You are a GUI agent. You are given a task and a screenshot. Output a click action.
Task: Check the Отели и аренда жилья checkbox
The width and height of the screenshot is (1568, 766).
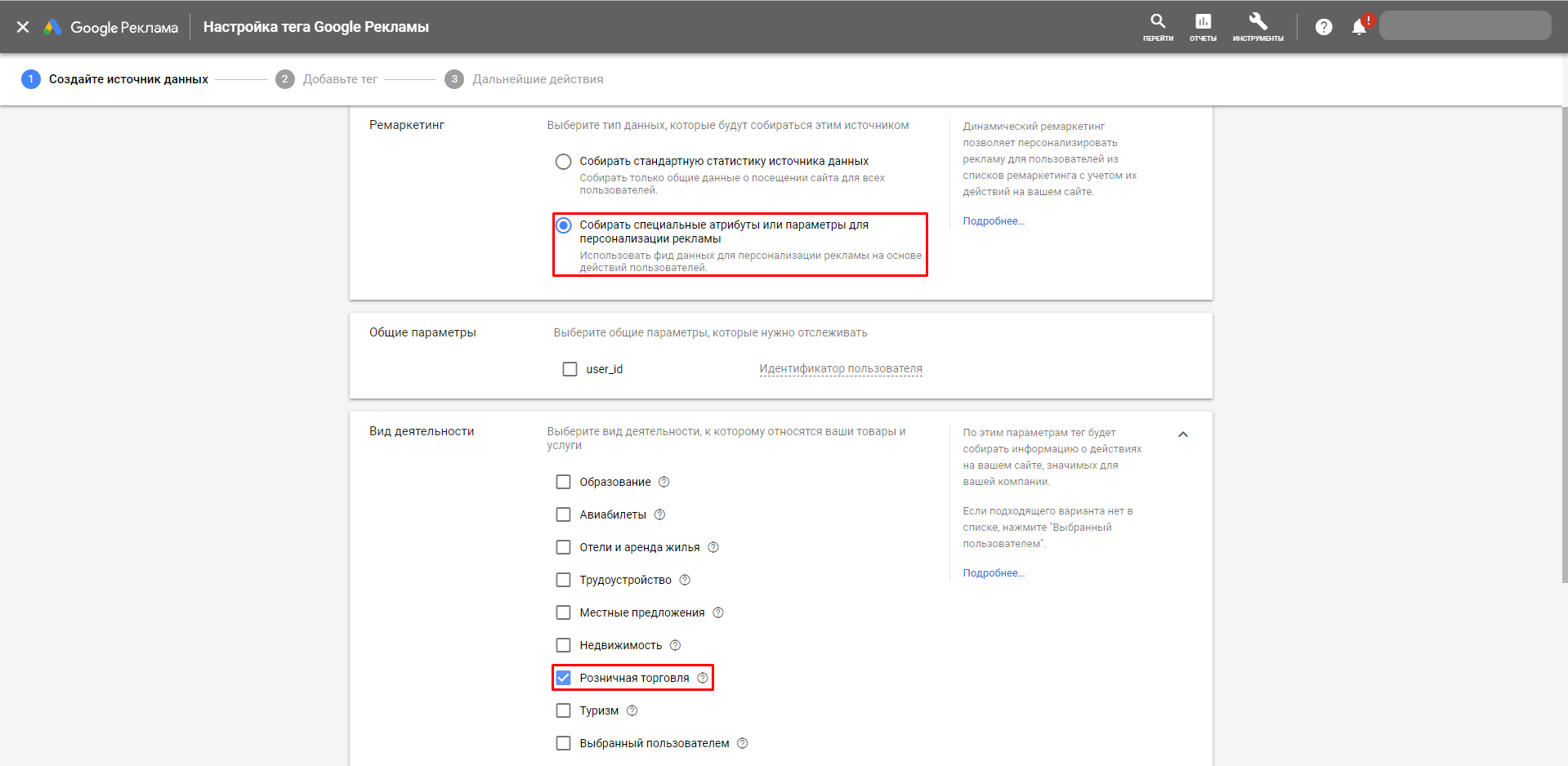click(x=563, y=547)
